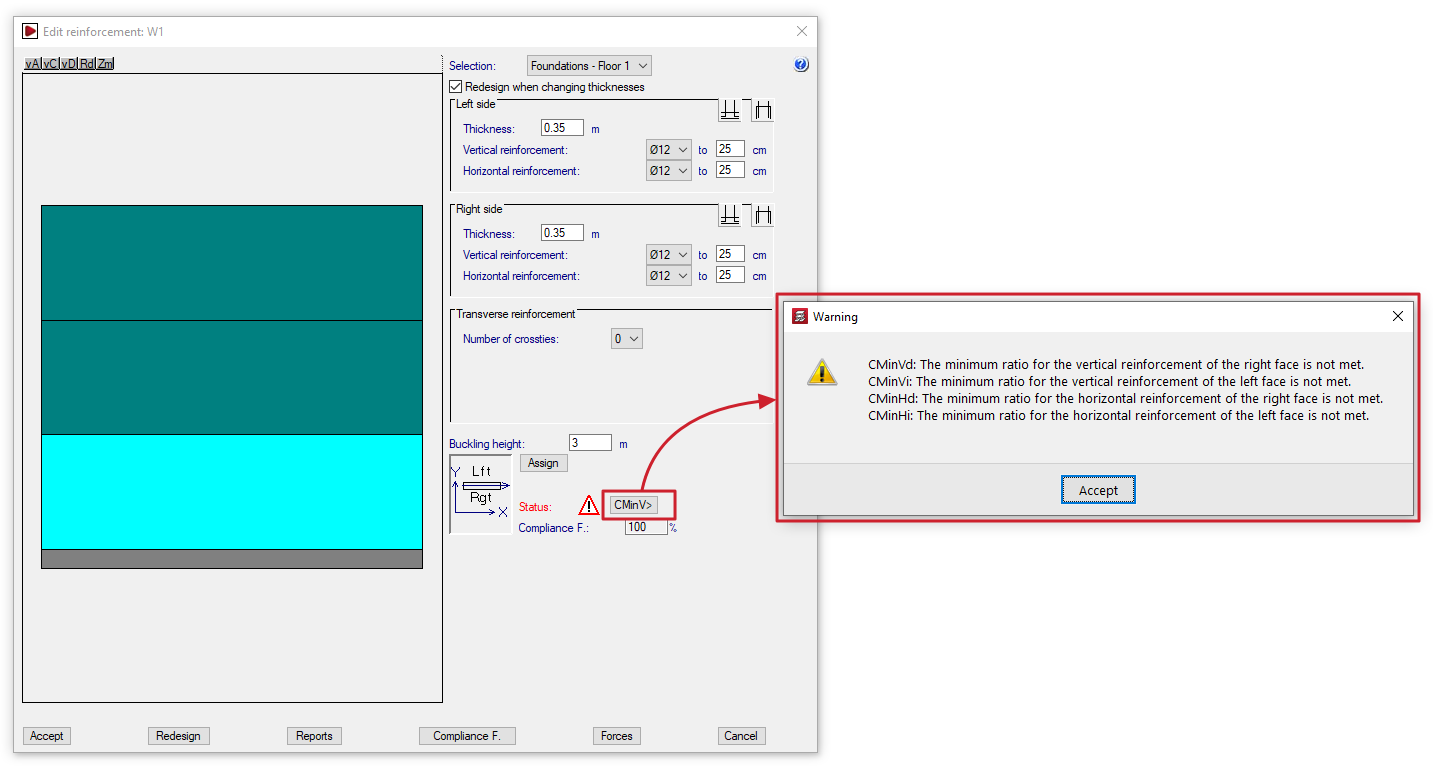Toggle Redesign when changing thicknesses checkbox
Screen dimensions: 1433x783
click(456, 87)
